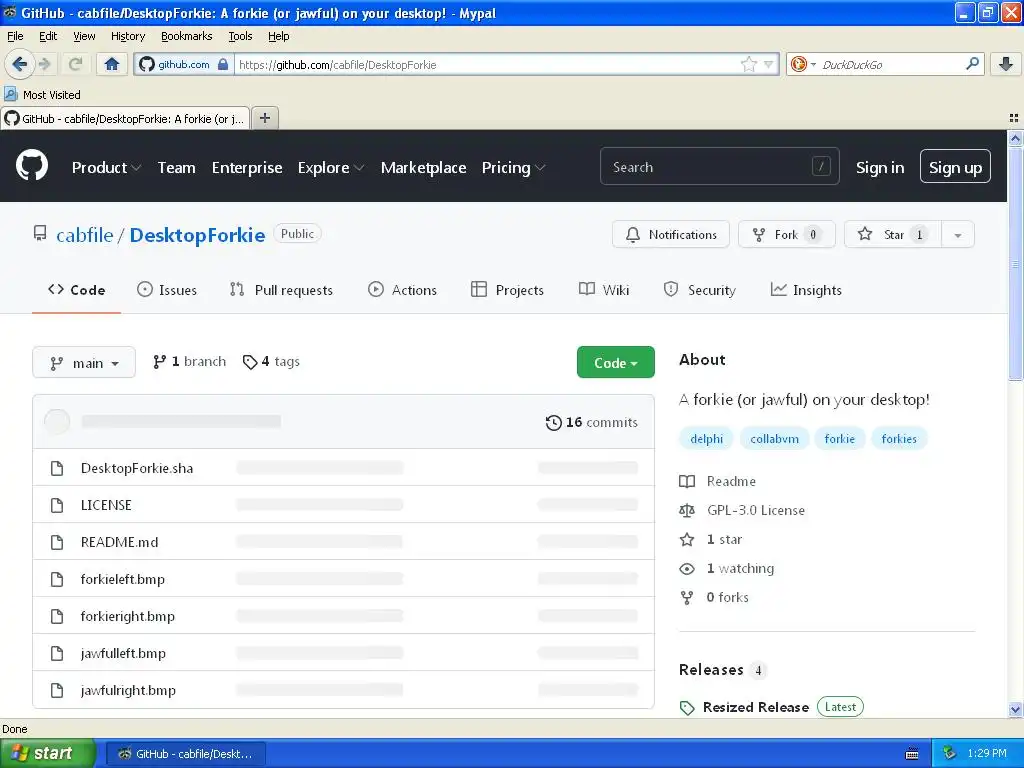
Task: Click the Fork button
Action: (786, 235)
